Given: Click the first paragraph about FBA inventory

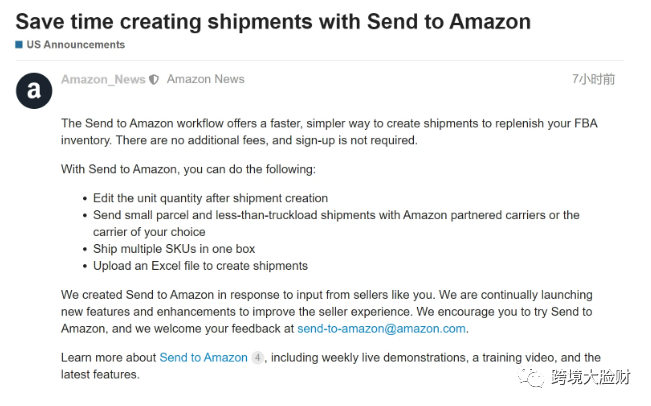Looking at the screenshot, I should 329,132.
